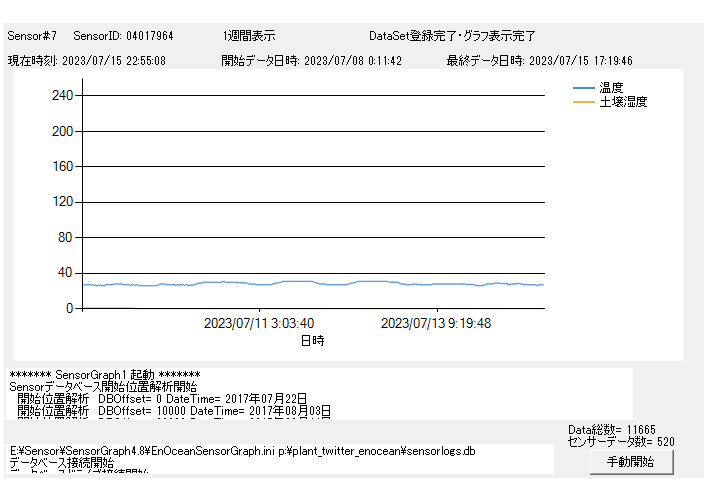The height and width of the screenshot is (482, 708).
Task: Click the 240 value on the y-axis
Action: pos(62,96)
